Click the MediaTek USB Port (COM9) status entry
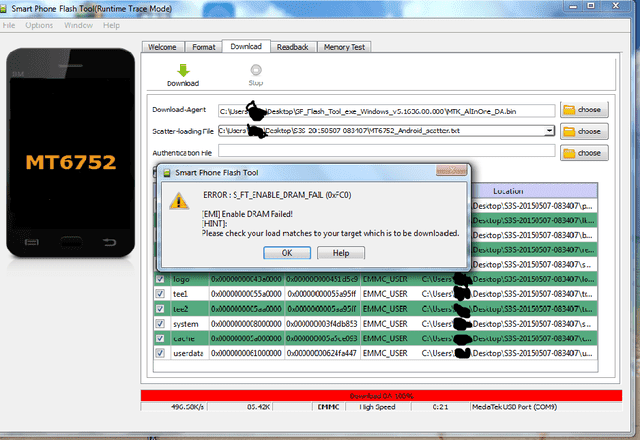The image size is (640, 440). [x=515, y=407]
